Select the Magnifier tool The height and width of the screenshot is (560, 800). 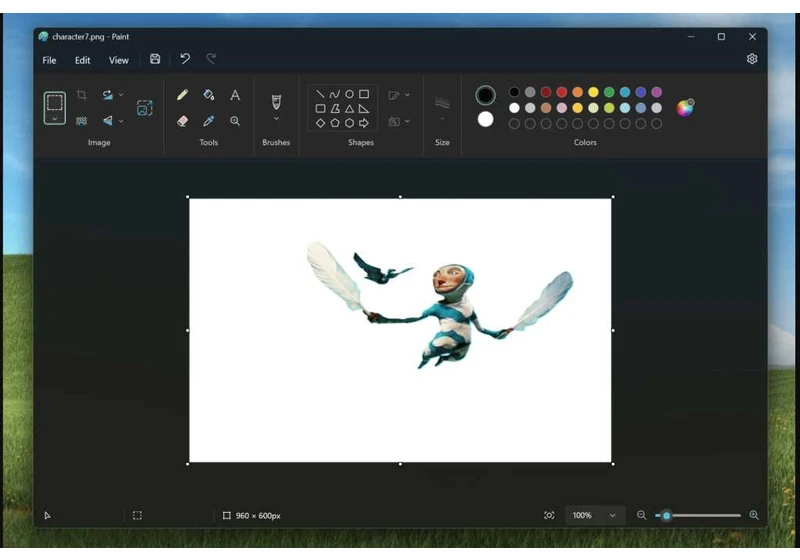(235, 121)
